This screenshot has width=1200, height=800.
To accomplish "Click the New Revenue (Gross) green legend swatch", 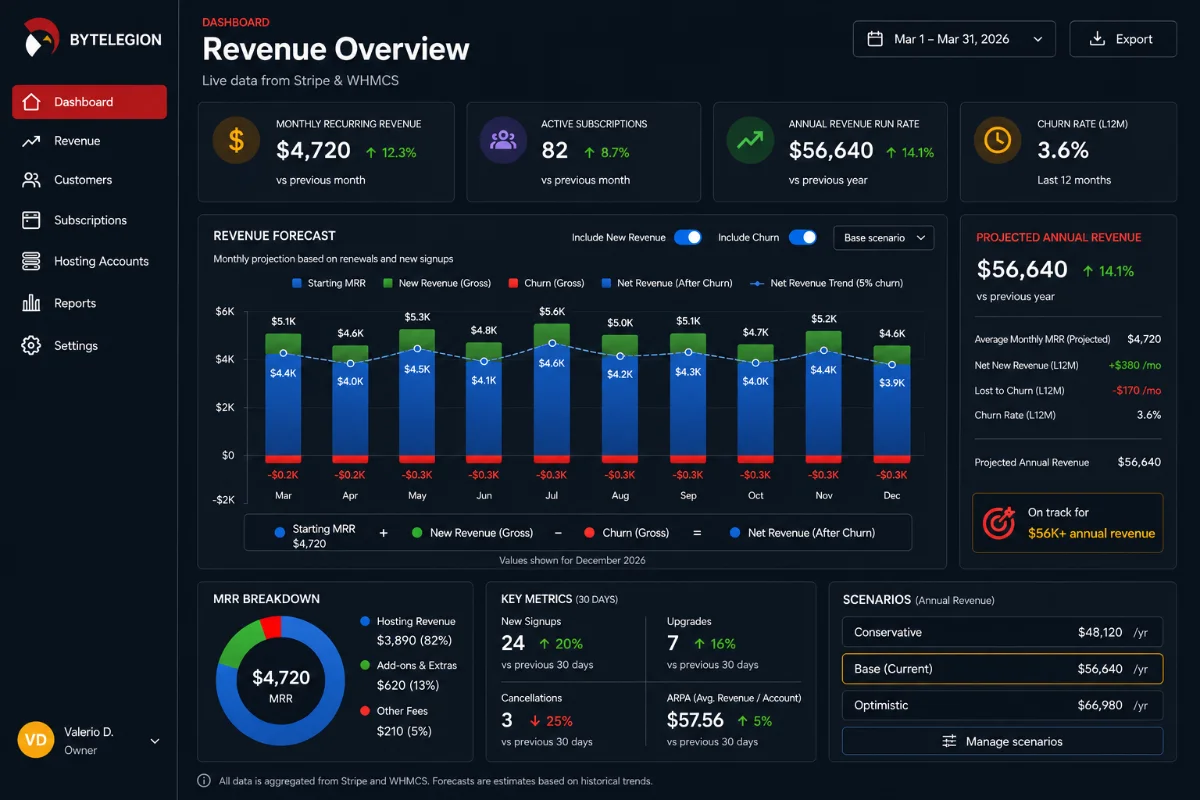I will pos(388,283).
